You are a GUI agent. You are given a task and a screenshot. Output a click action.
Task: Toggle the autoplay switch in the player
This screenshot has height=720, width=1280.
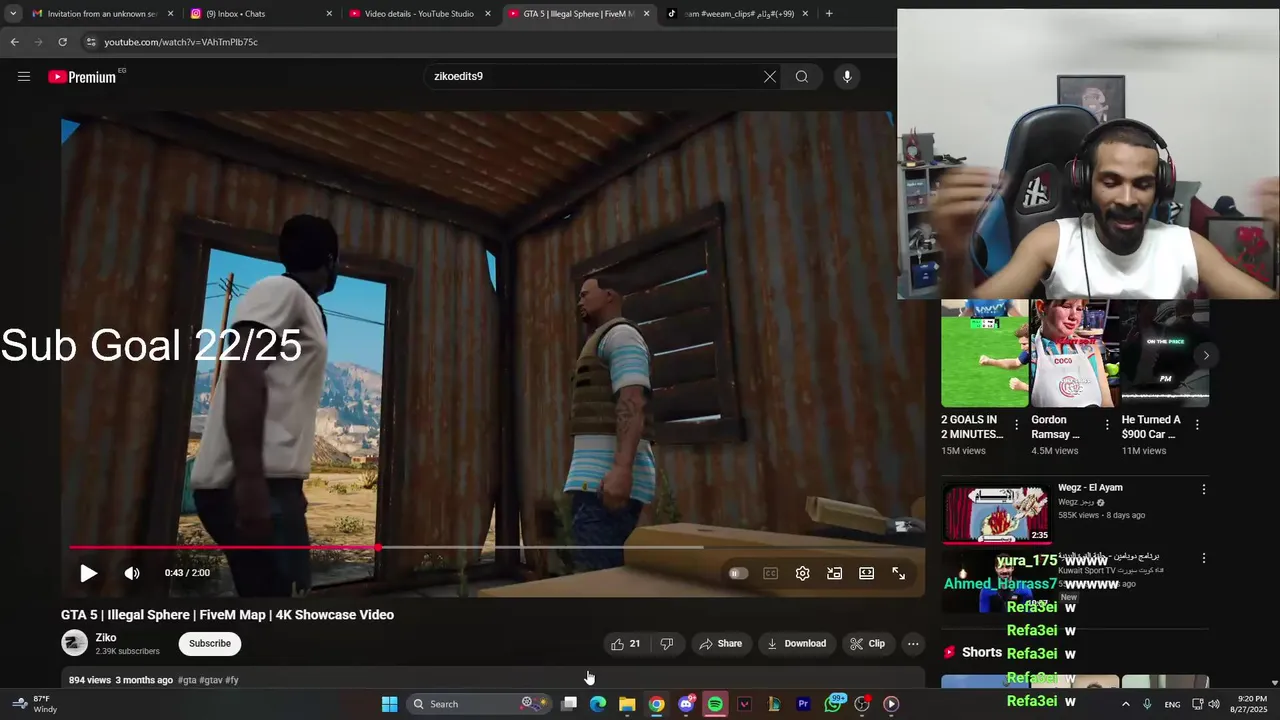[738, 573]
